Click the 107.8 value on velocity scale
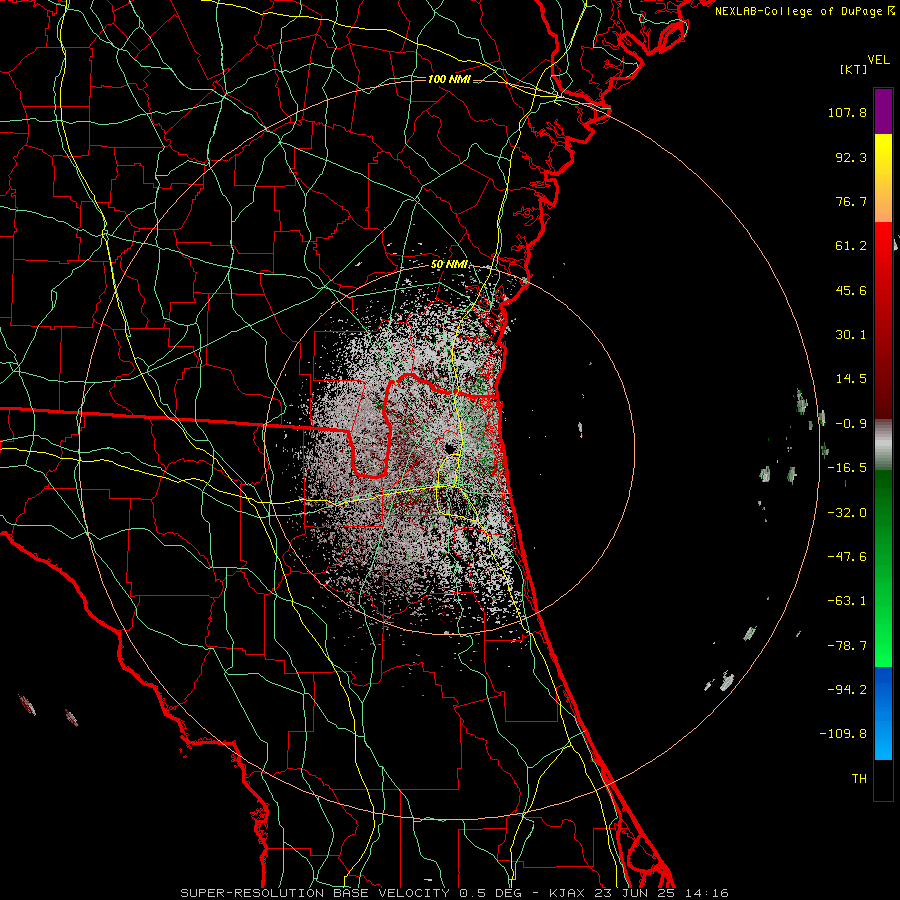The image size is (900, 900). (847, 112)
